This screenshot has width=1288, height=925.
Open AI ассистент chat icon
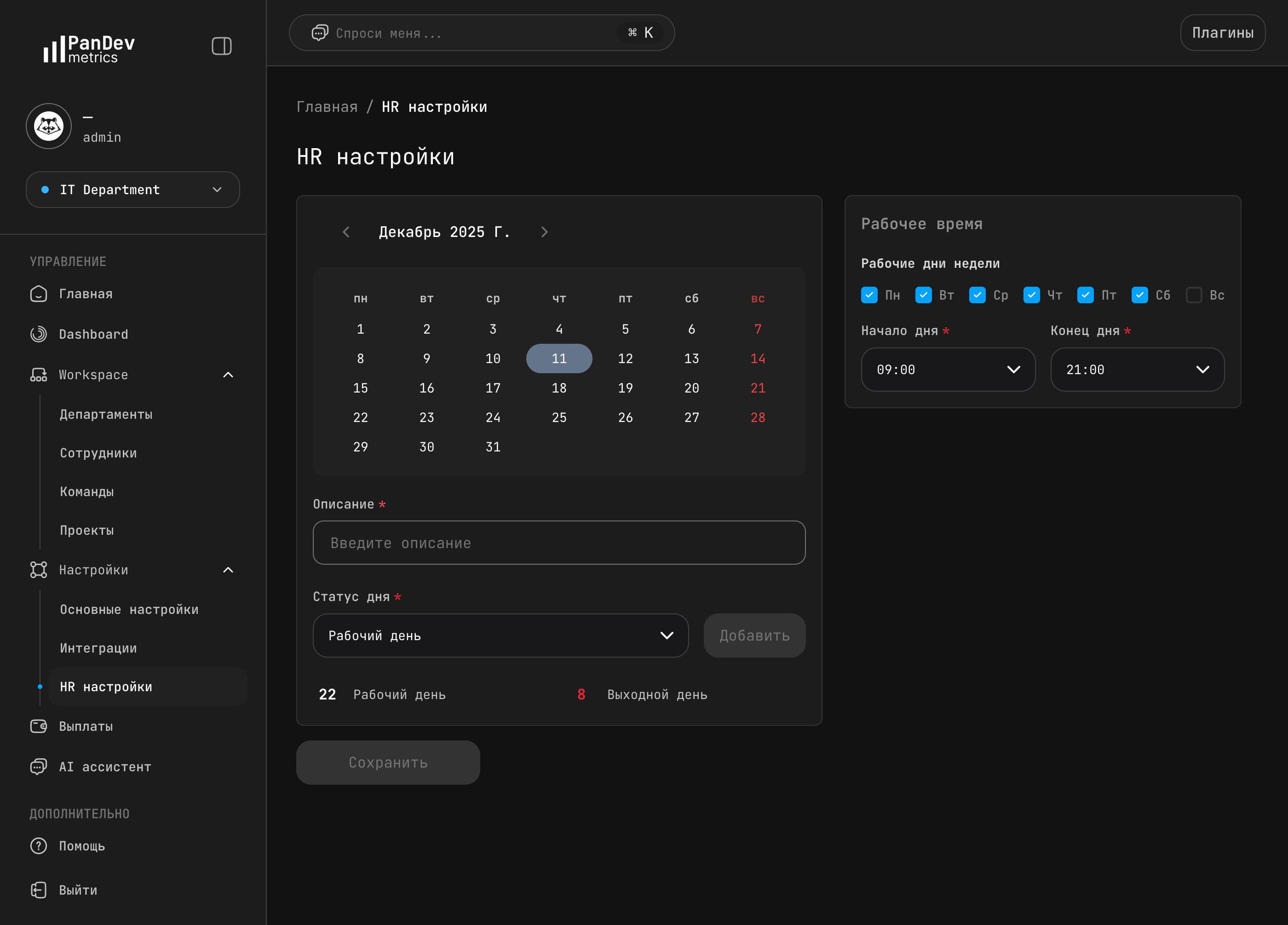38,767
